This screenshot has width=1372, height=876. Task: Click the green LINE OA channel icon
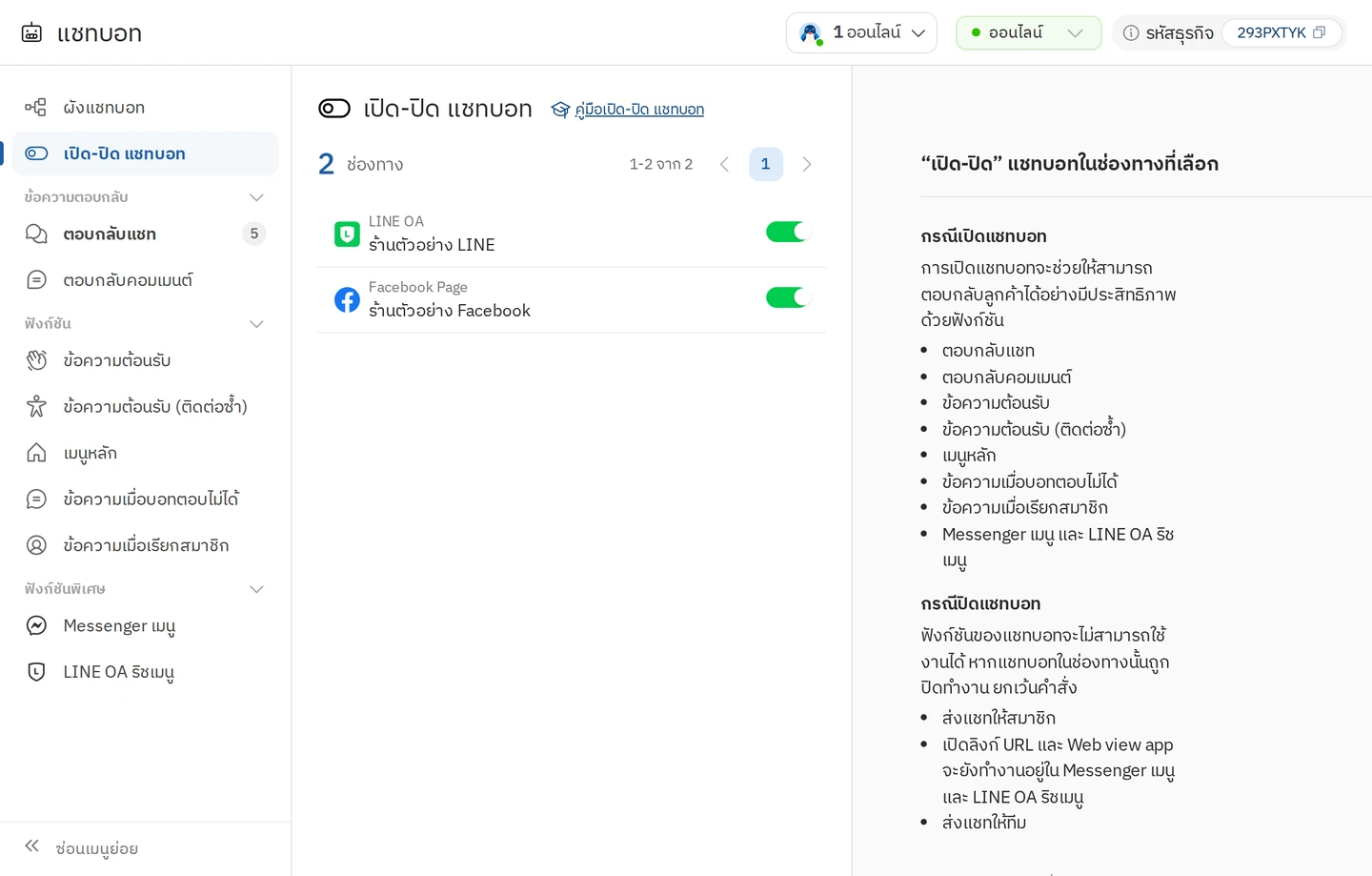click(347, 234)
